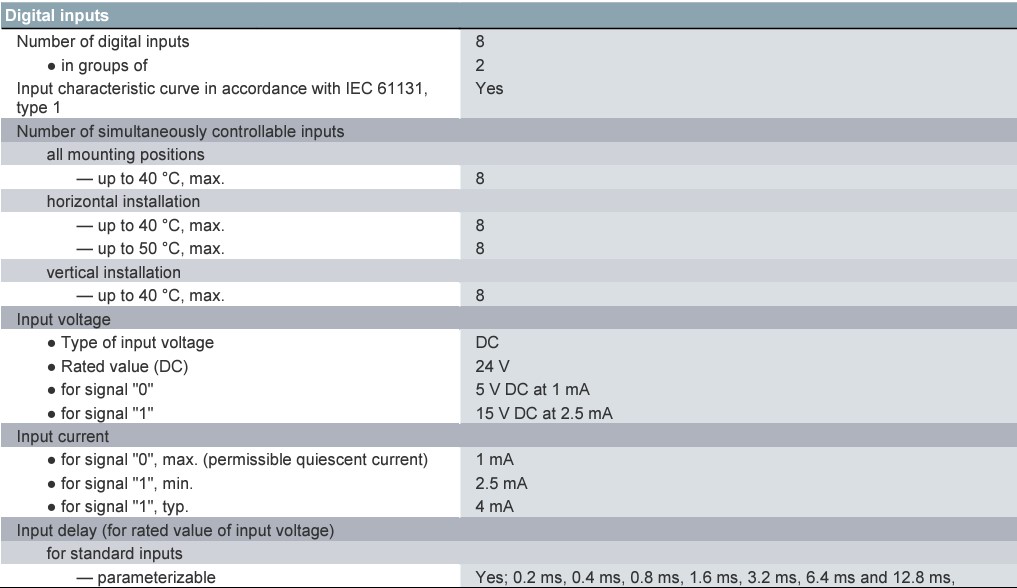Select the "DC" input voltage type value
This screenshot has width=1017, height=588.
coord(487,342)
